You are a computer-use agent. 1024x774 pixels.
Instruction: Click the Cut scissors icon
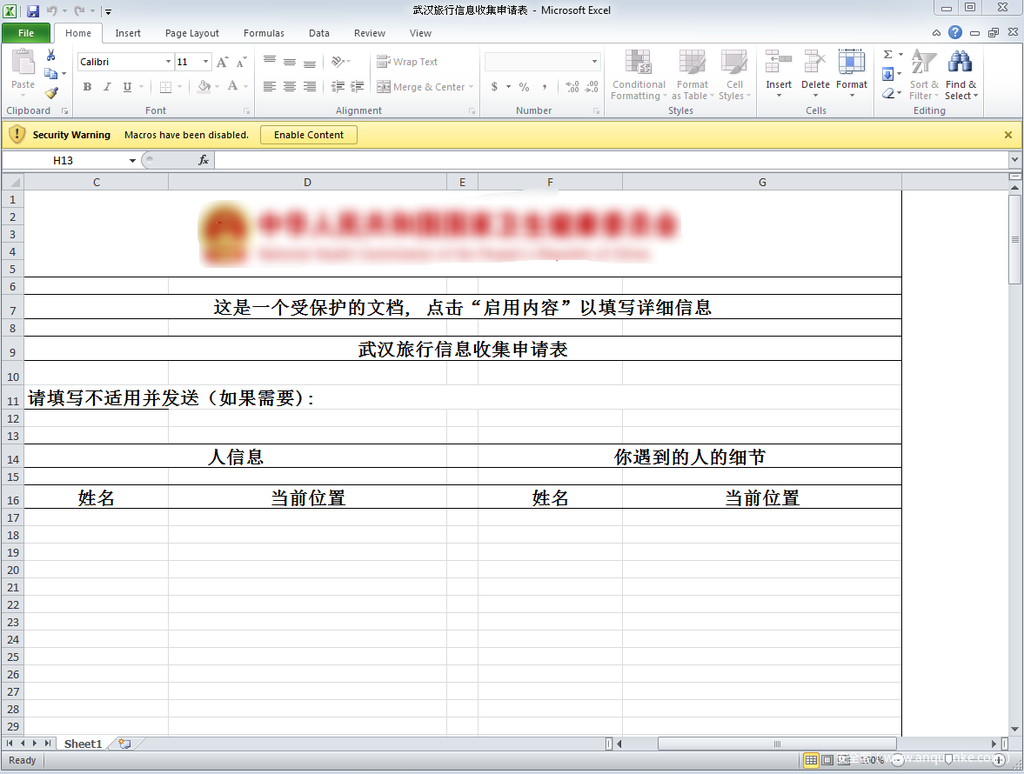pyautogui.click(x=51, y=56)
